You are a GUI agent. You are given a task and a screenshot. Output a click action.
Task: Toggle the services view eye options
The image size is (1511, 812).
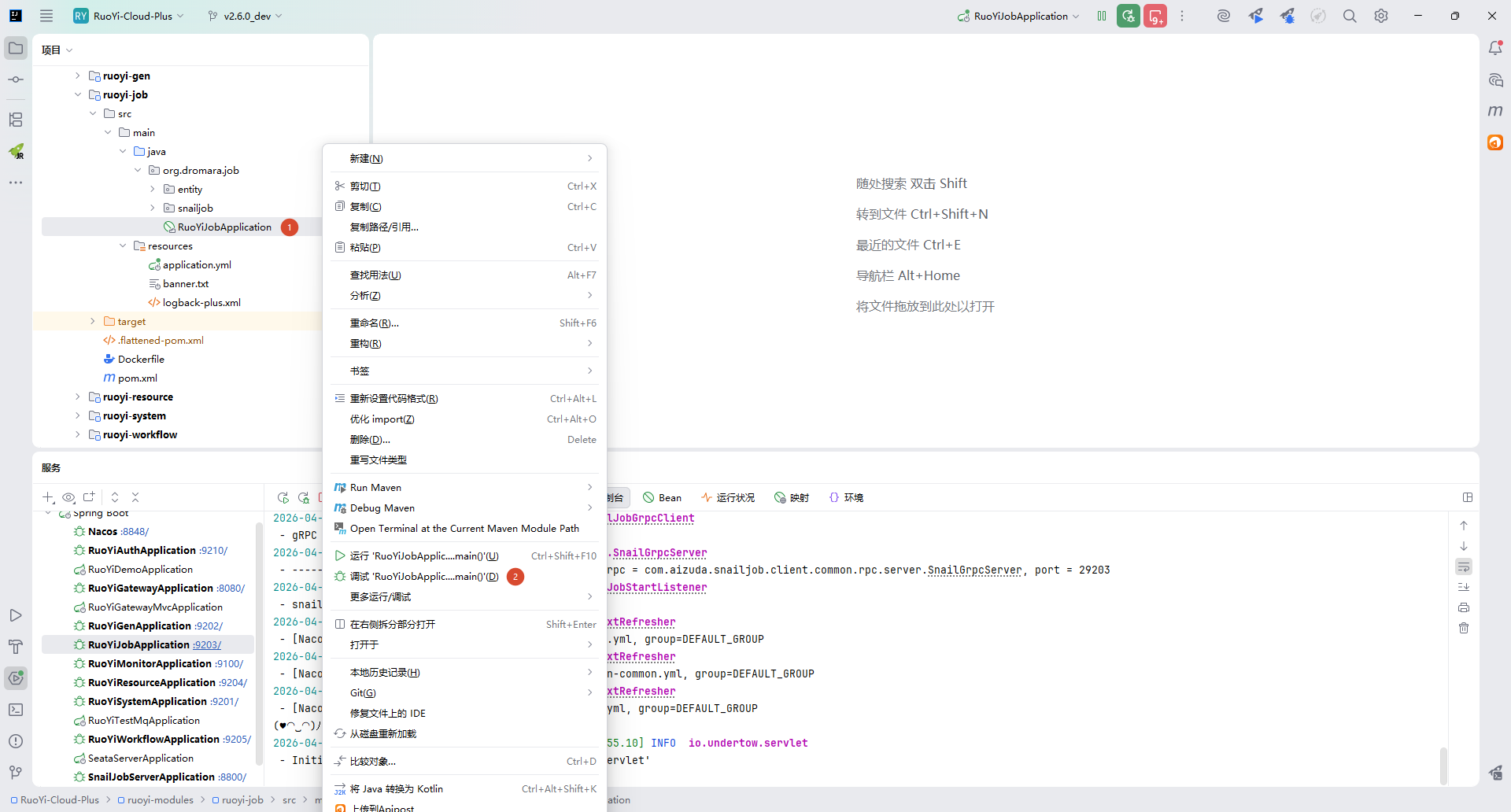pyautogui.click(x=68, y=497)
